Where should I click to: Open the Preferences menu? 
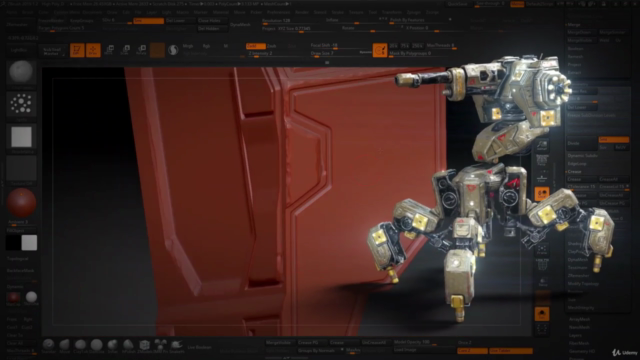click(x=278, y=12)
